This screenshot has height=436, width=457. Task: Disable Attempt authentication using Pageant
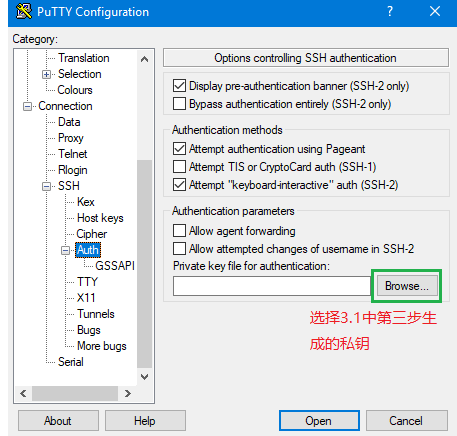click(x=179, y=148)
